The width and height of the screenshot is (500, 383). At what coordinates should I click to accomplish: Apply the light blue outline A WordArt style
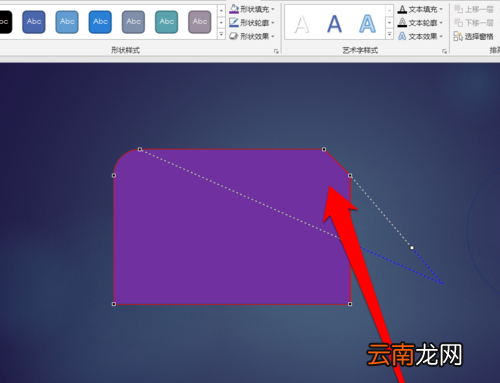367,24
